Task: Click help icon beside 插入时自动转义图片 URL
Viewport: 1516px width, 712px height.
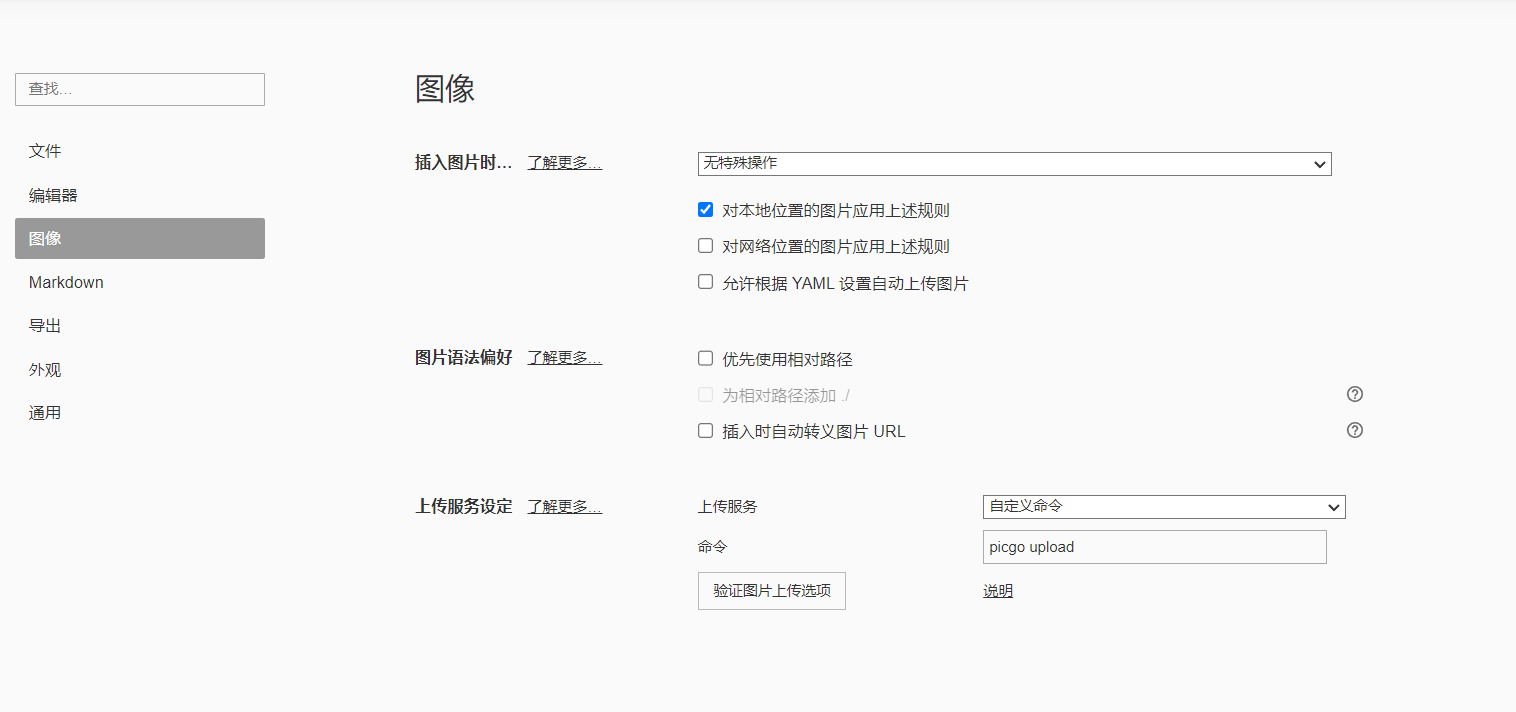Action: point(1355,431)
